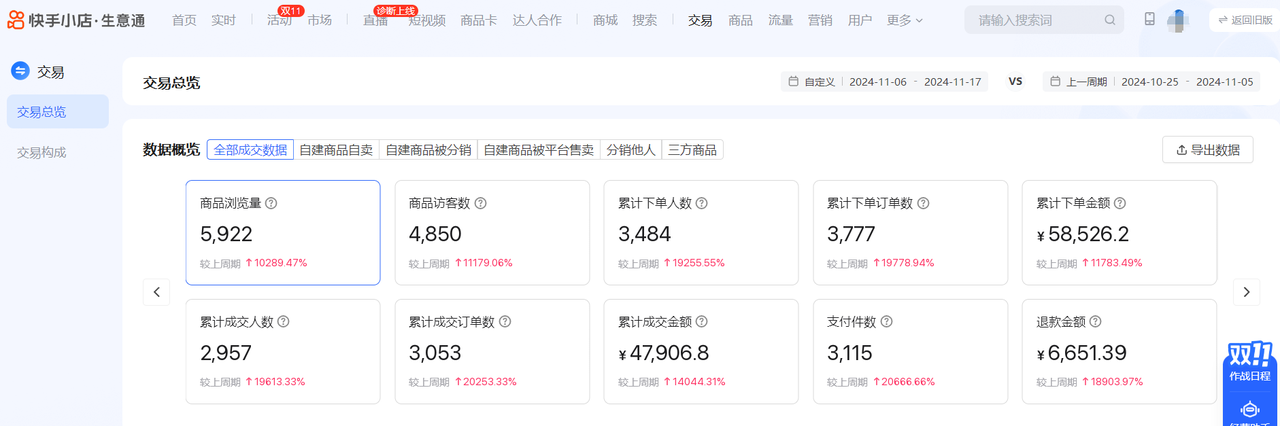Viewport: 1280px width, 426px height.
Task: Expand the 更多 navigation menu
Action: click(905, 20)
